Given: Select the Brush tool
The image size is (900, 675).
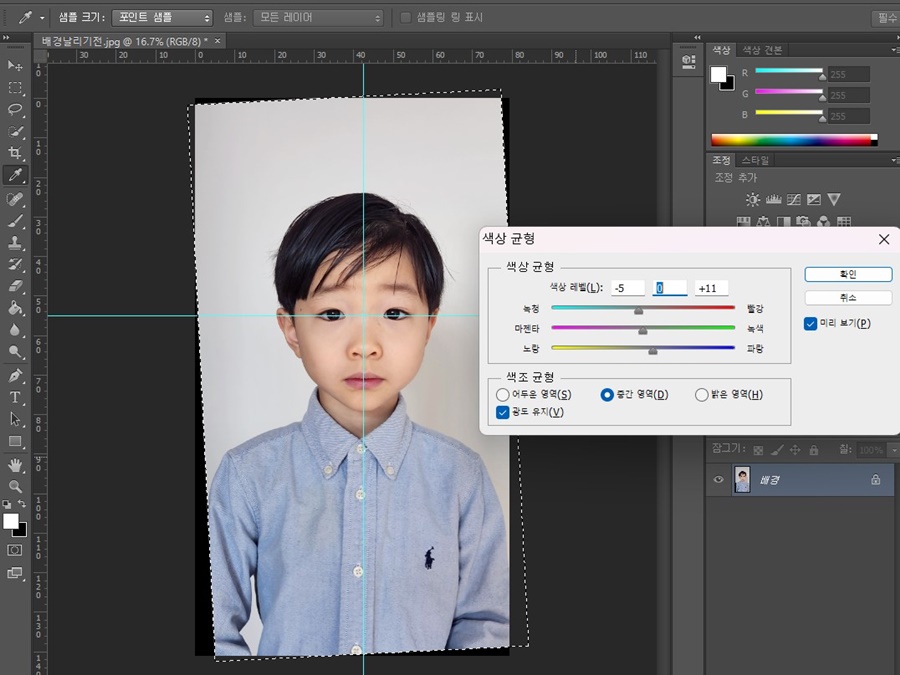Looking at the screenshot, I should [15, 221].
